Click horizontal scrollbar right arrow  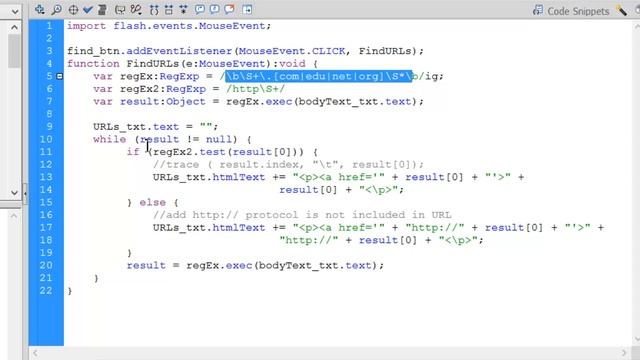(624, 353)
